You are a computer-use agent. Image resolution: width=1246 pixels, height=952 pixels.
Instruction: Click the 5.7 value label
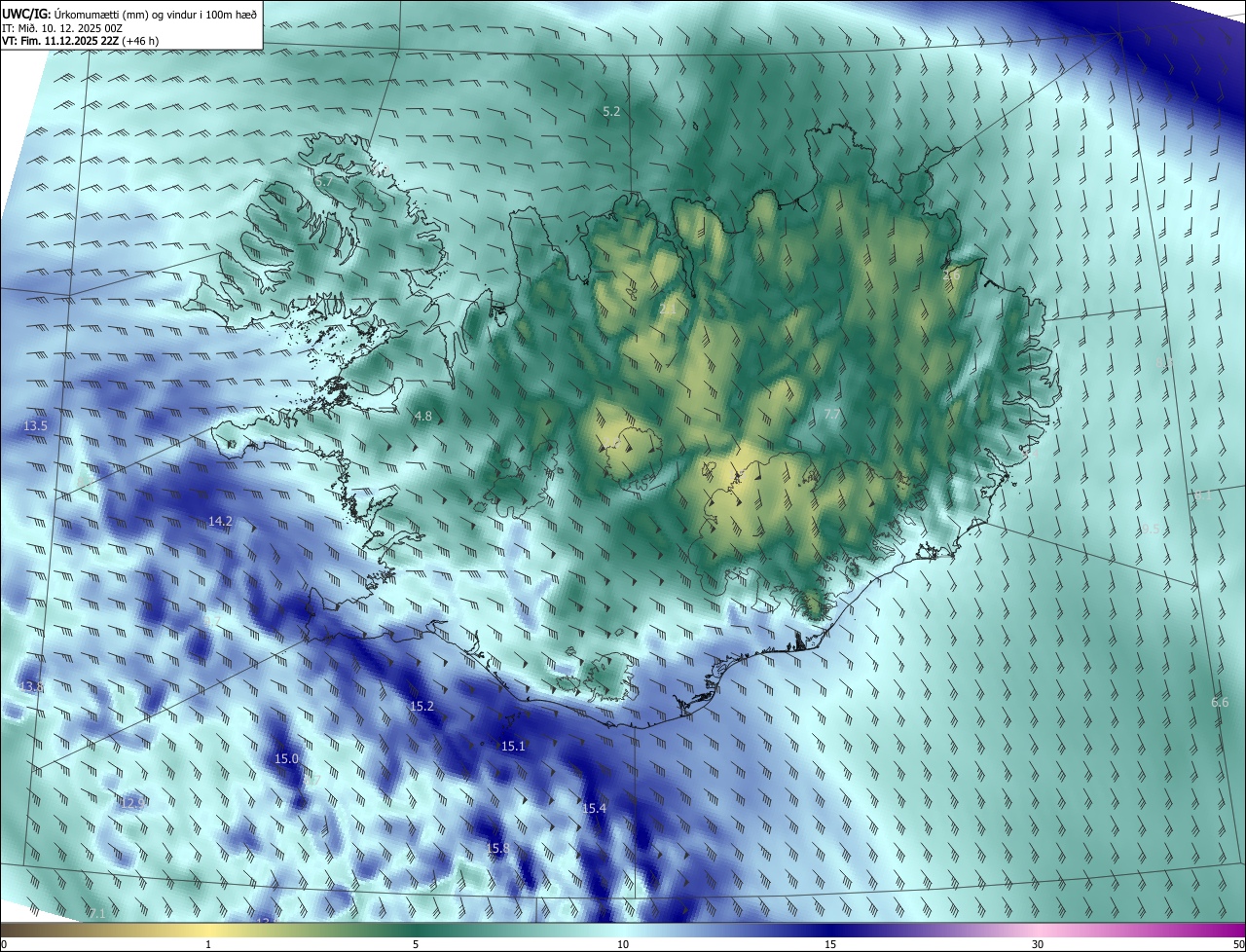[324, 181]
